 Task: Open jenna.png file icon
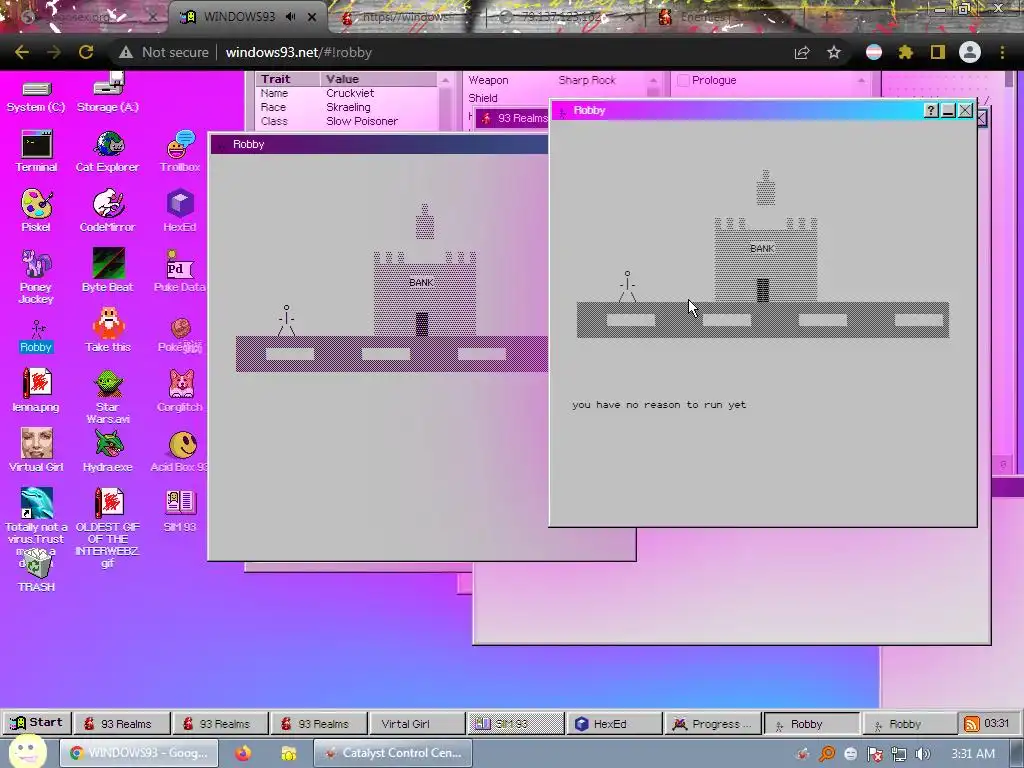36,391
